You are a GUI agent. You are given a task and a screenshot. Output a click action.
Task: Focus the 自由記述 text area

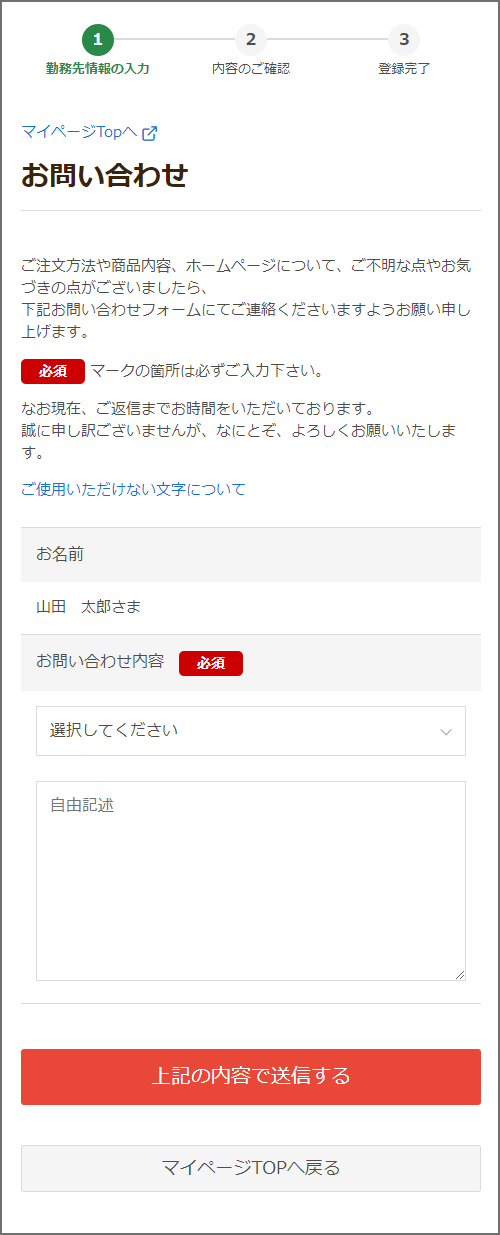coord(251,881)
